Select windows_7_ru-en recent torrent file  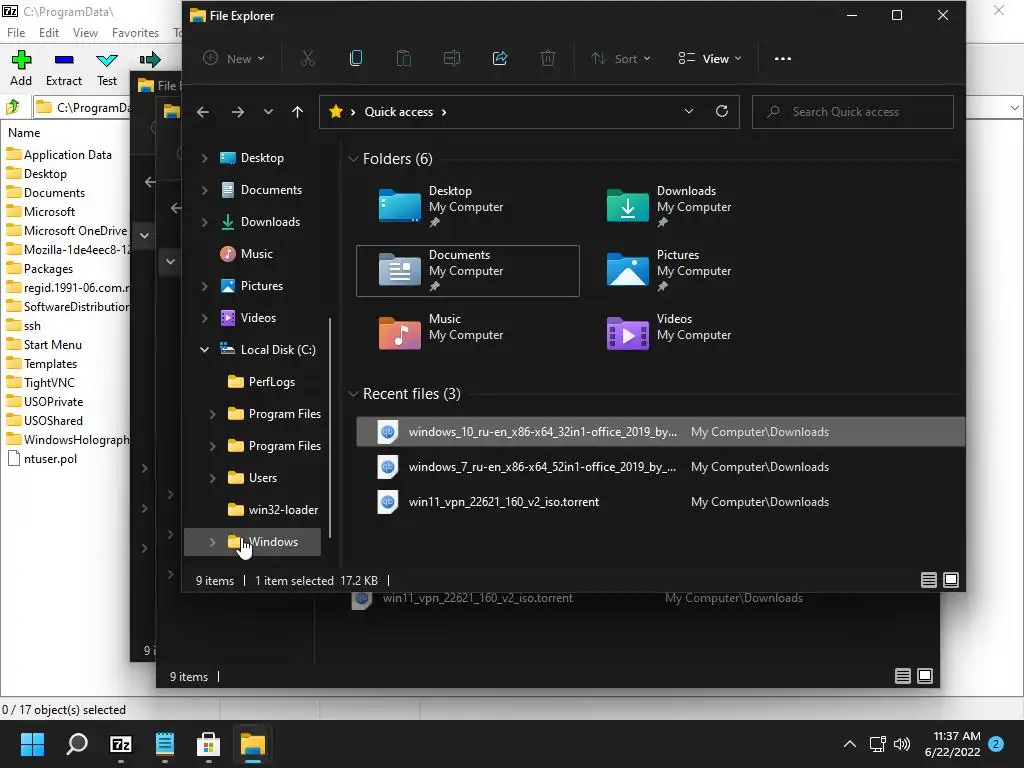pos(660,467)
